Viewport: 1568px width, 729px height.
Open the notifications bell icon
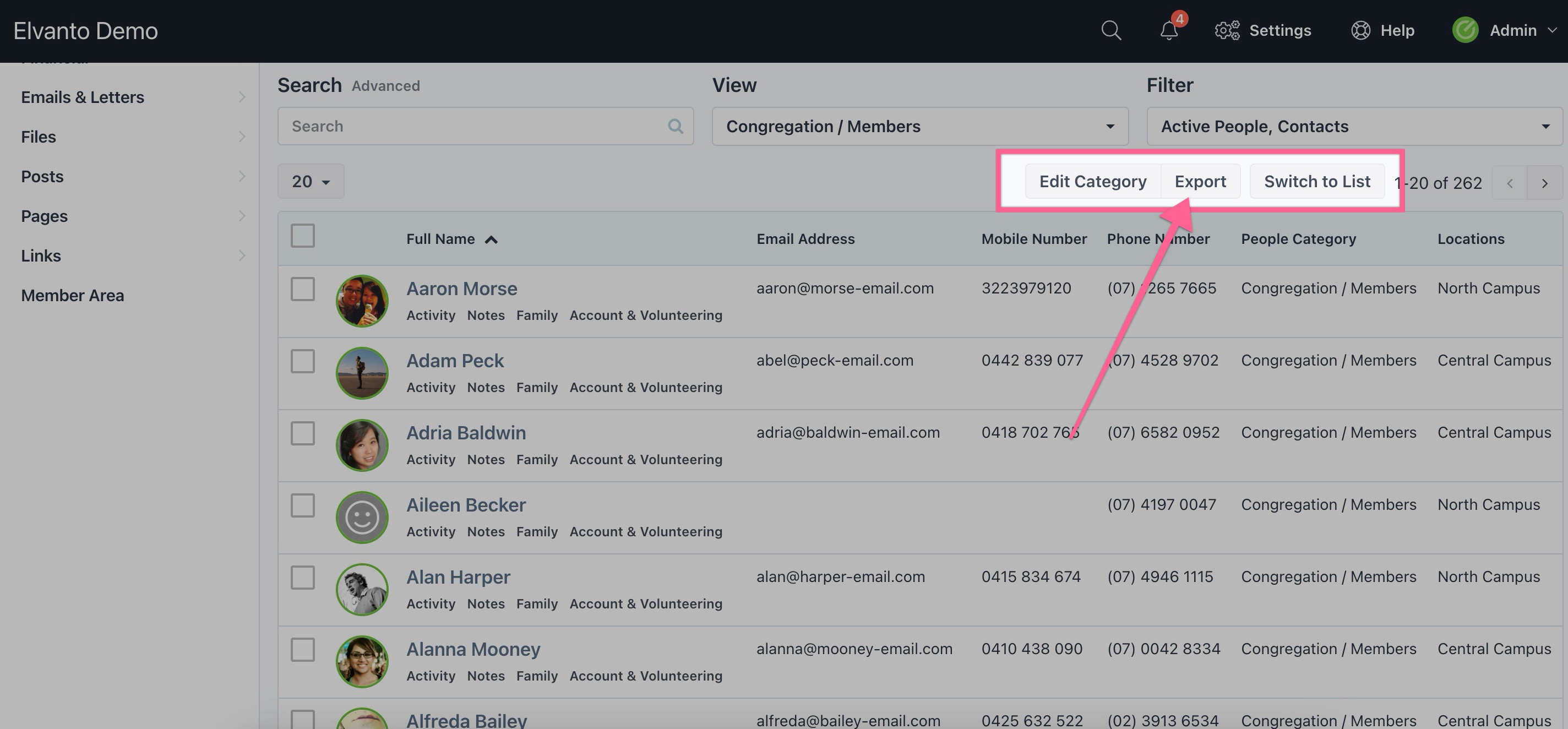(1169, 30)
